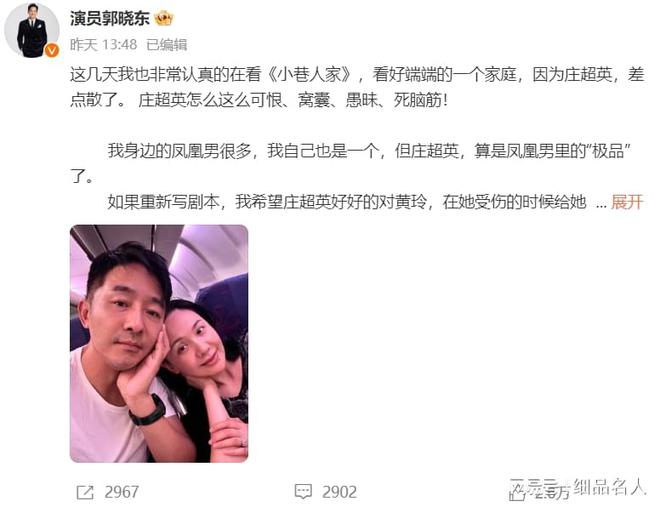Click the repost share icon

(85, 492)
